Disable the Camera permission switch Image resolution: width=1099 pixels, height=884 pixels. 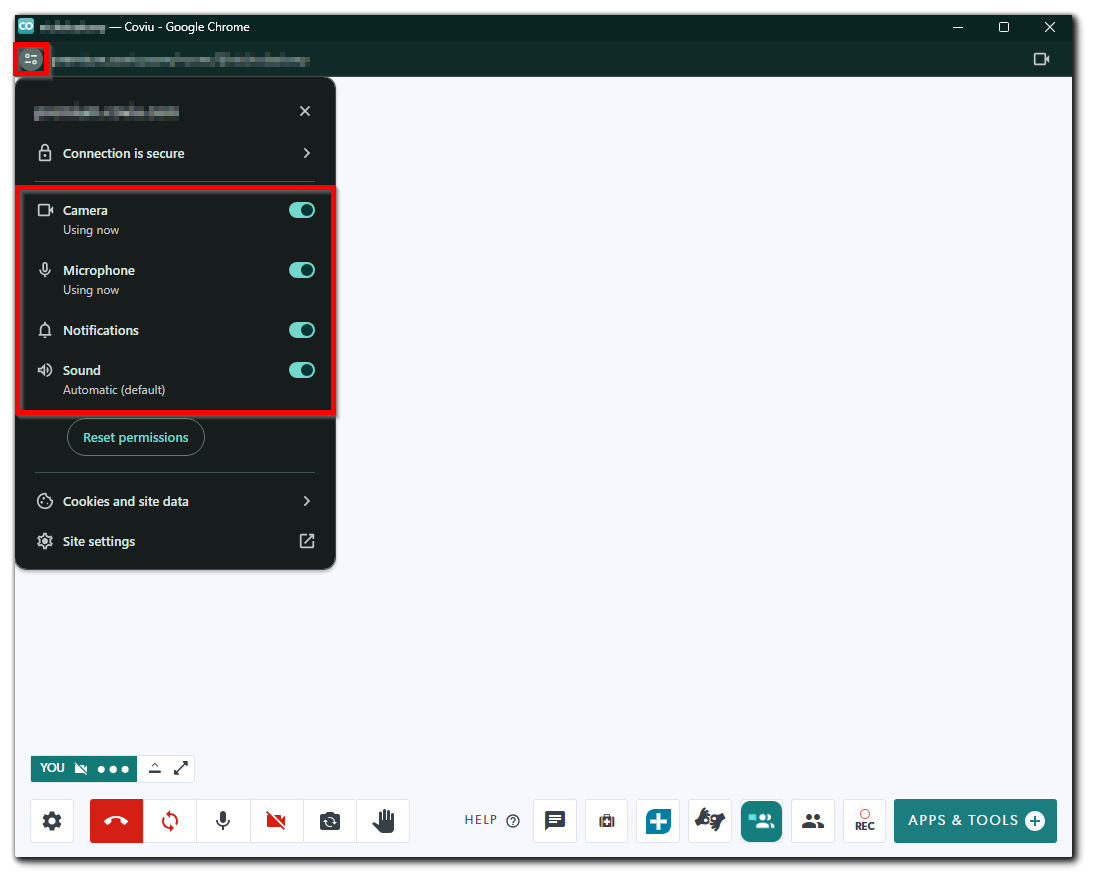[x=302, y=210]
